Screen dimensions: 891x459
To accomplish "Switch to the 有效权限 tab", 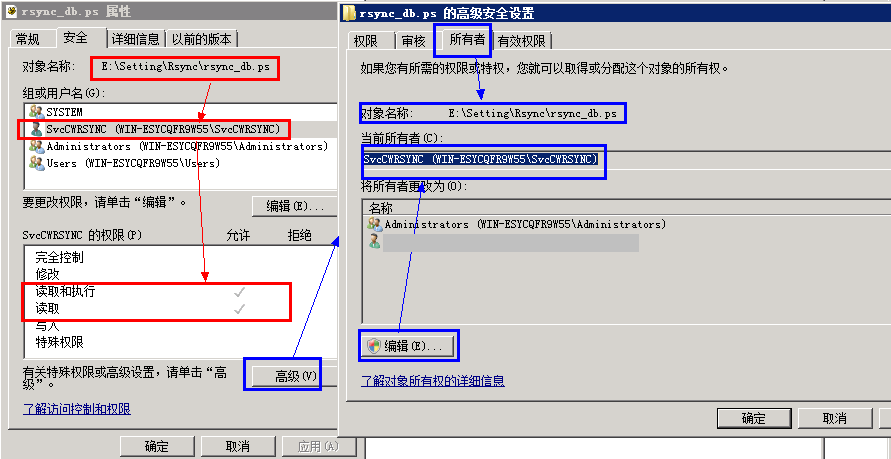I will (522, 41).
